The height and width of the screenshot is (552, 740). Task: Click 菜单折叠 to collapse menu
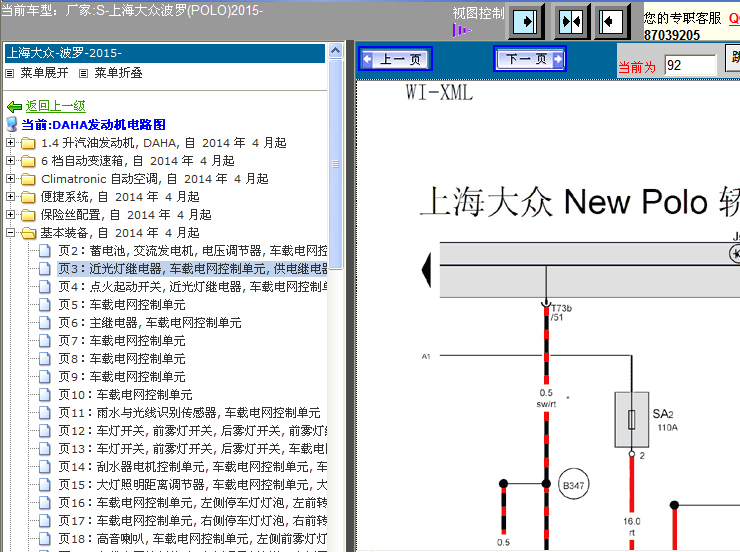[x=118, y=73]
